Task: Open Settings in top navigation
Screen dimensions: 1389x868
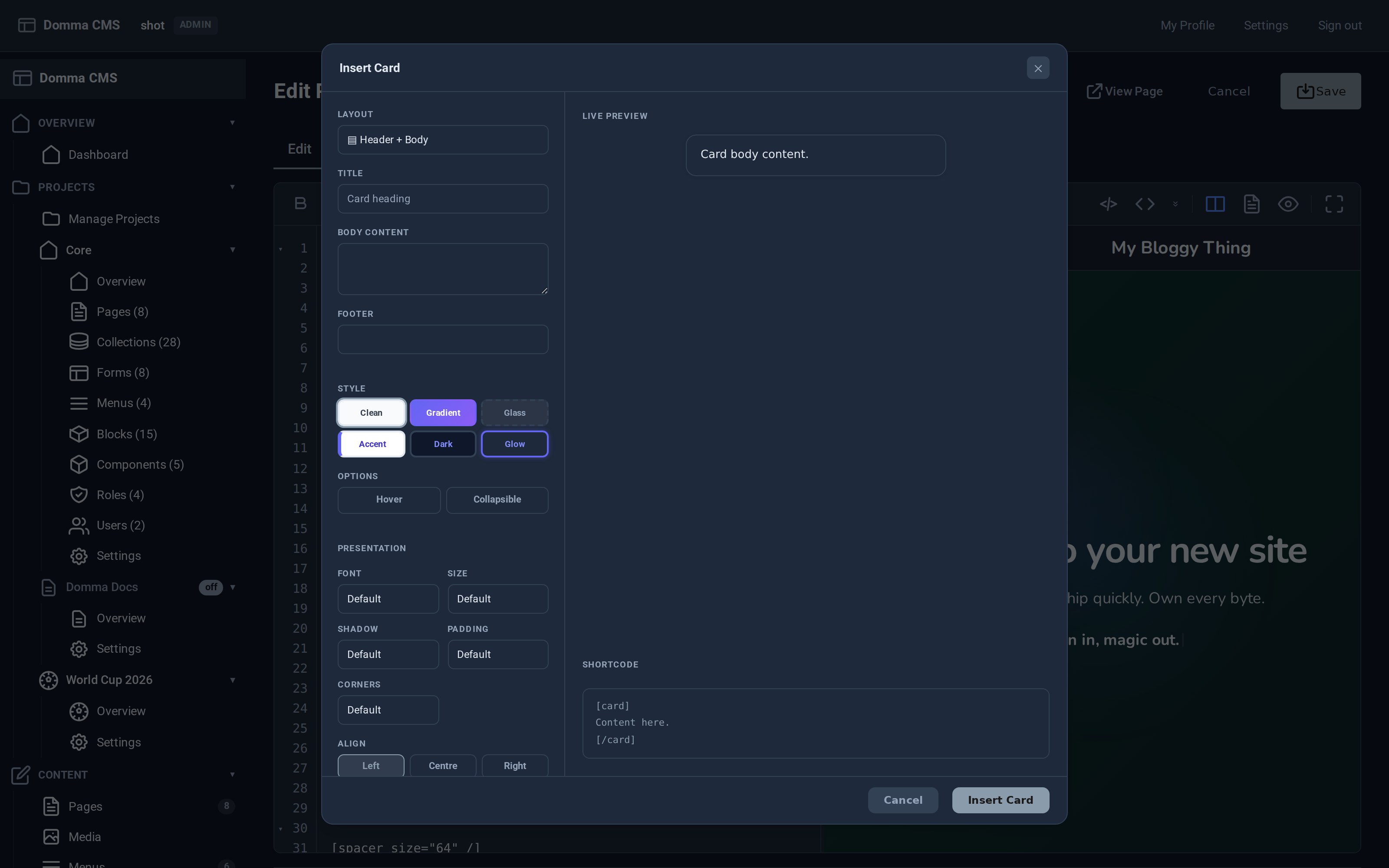Action: coord(1266,25)
